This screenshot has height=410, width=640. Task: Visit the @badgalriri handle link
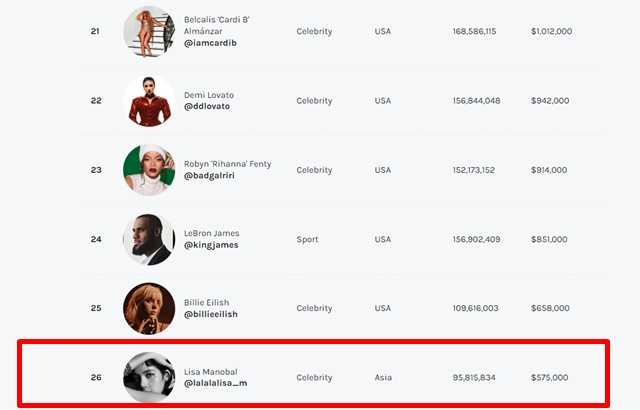[x=212, y=177]
